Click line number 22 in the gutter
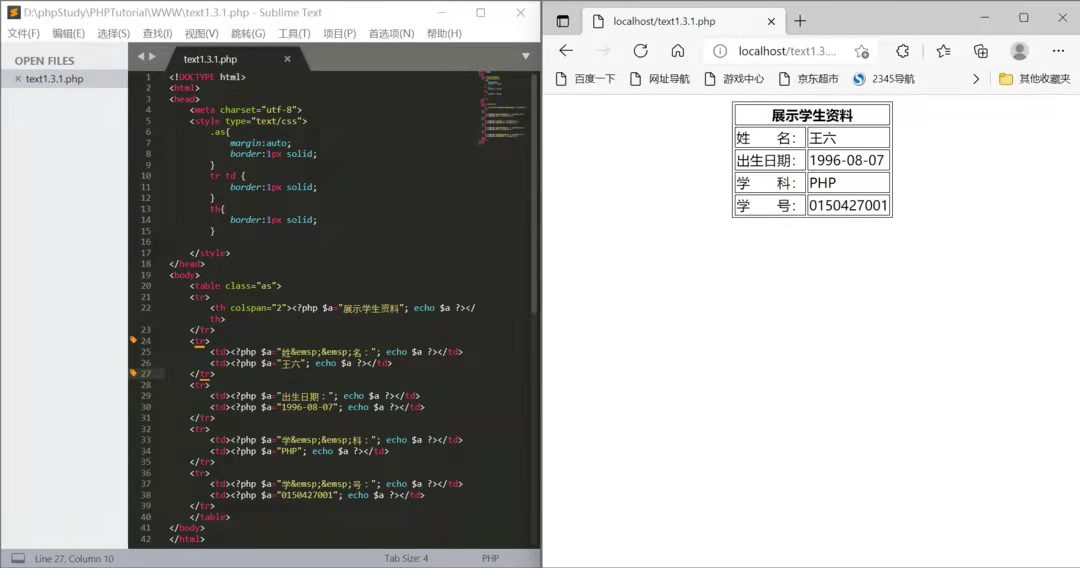The height and width of the screenshot is (568, 1080). [145, 308]
